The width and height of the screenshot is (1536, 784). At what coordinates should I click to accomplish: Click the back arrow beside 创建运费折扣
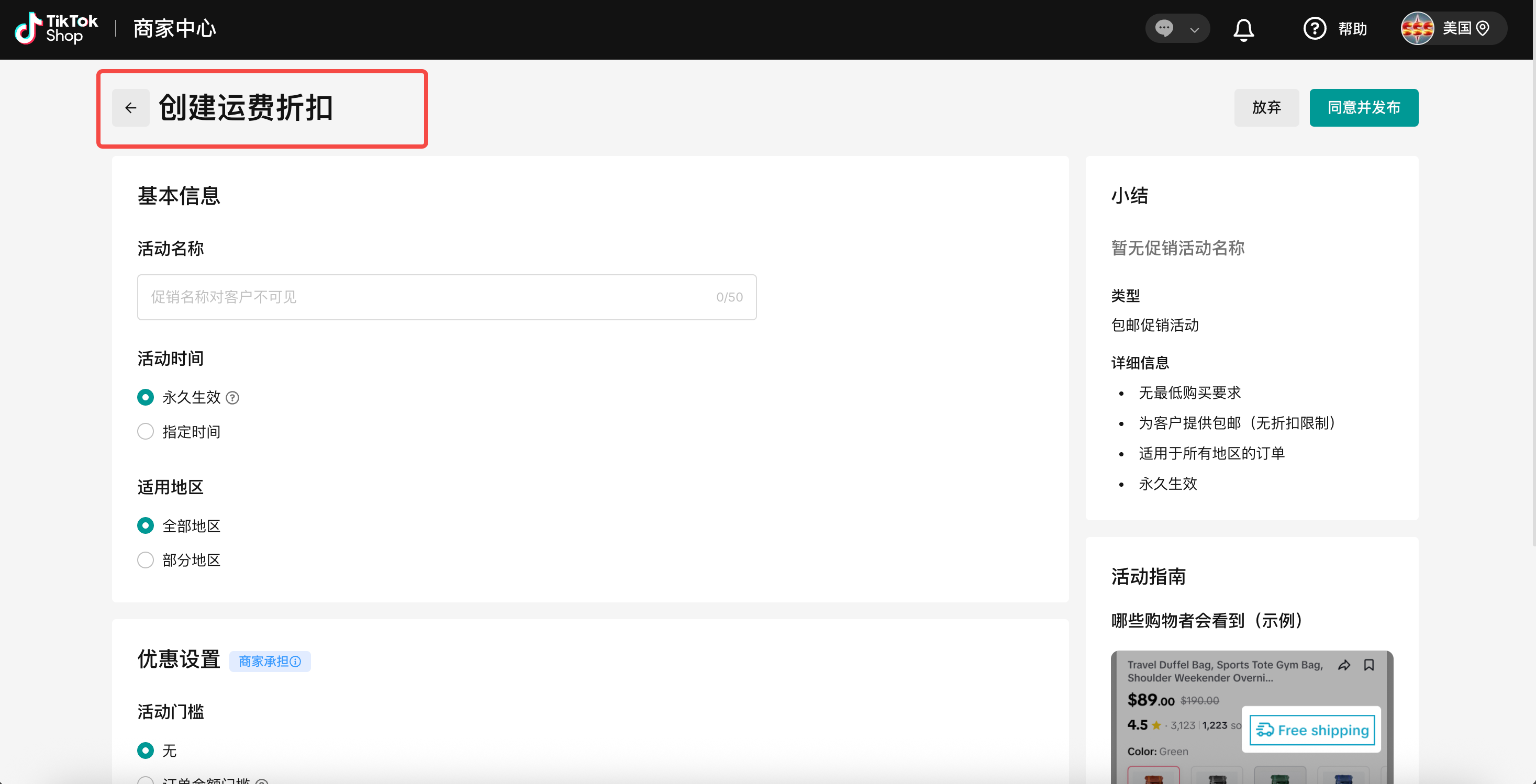130,108
